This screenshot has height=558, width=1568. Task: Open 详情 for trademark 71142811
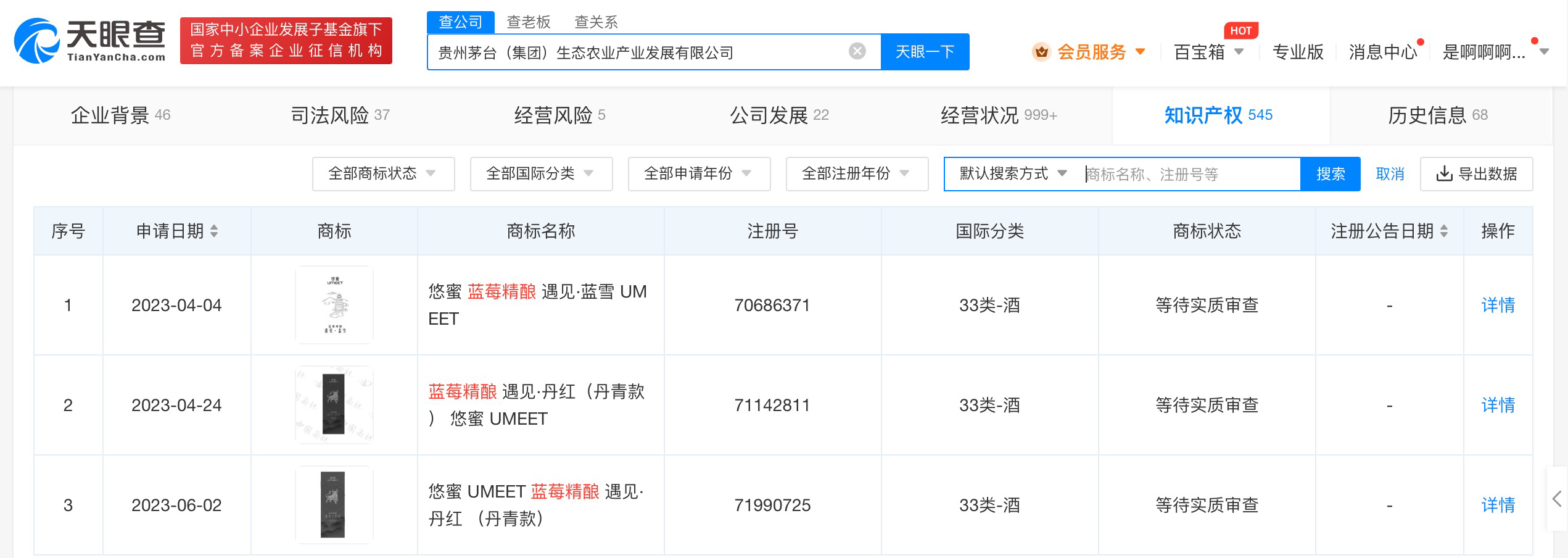1498,405
